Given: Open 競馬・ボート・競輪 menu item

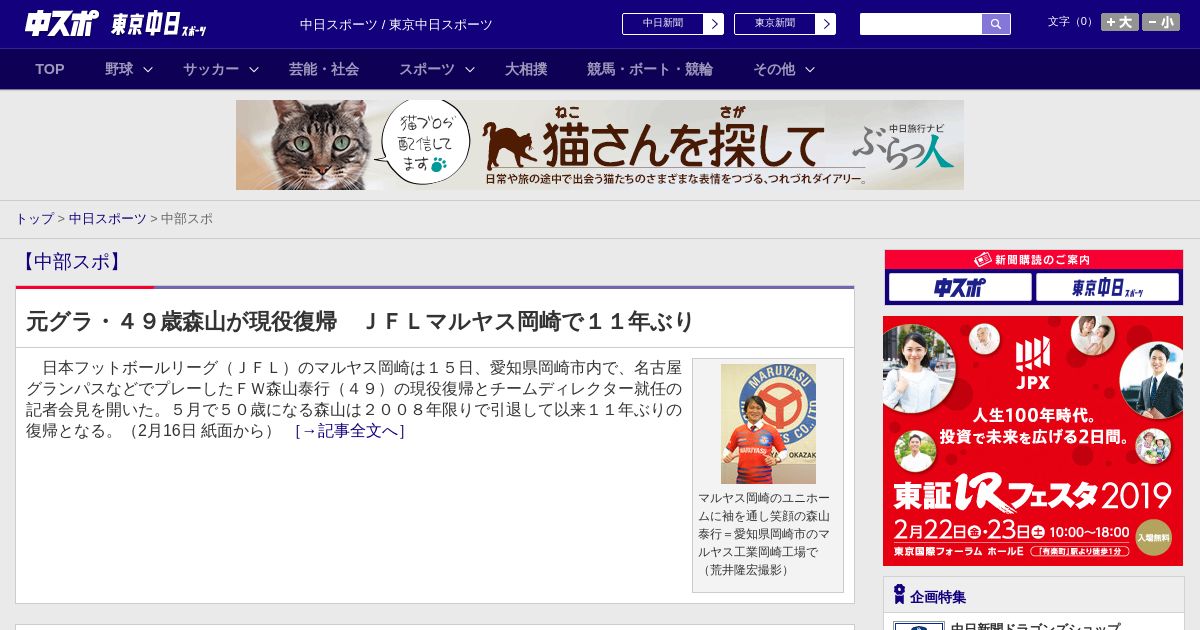Looking at the screenshot, I should tap(650, 69).
